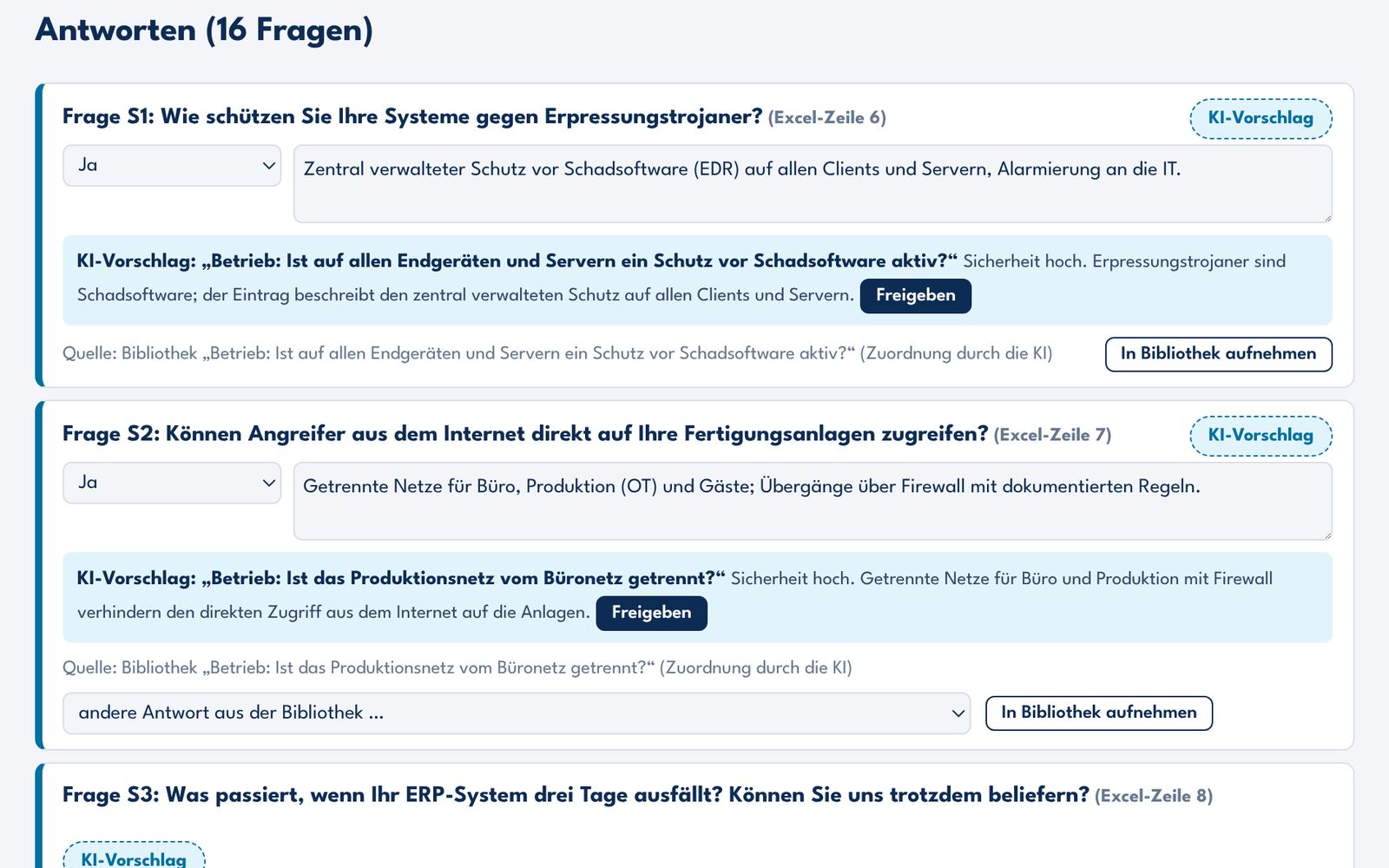Click the '(Excel-Zeile 8)' label

coord(1154,796)
